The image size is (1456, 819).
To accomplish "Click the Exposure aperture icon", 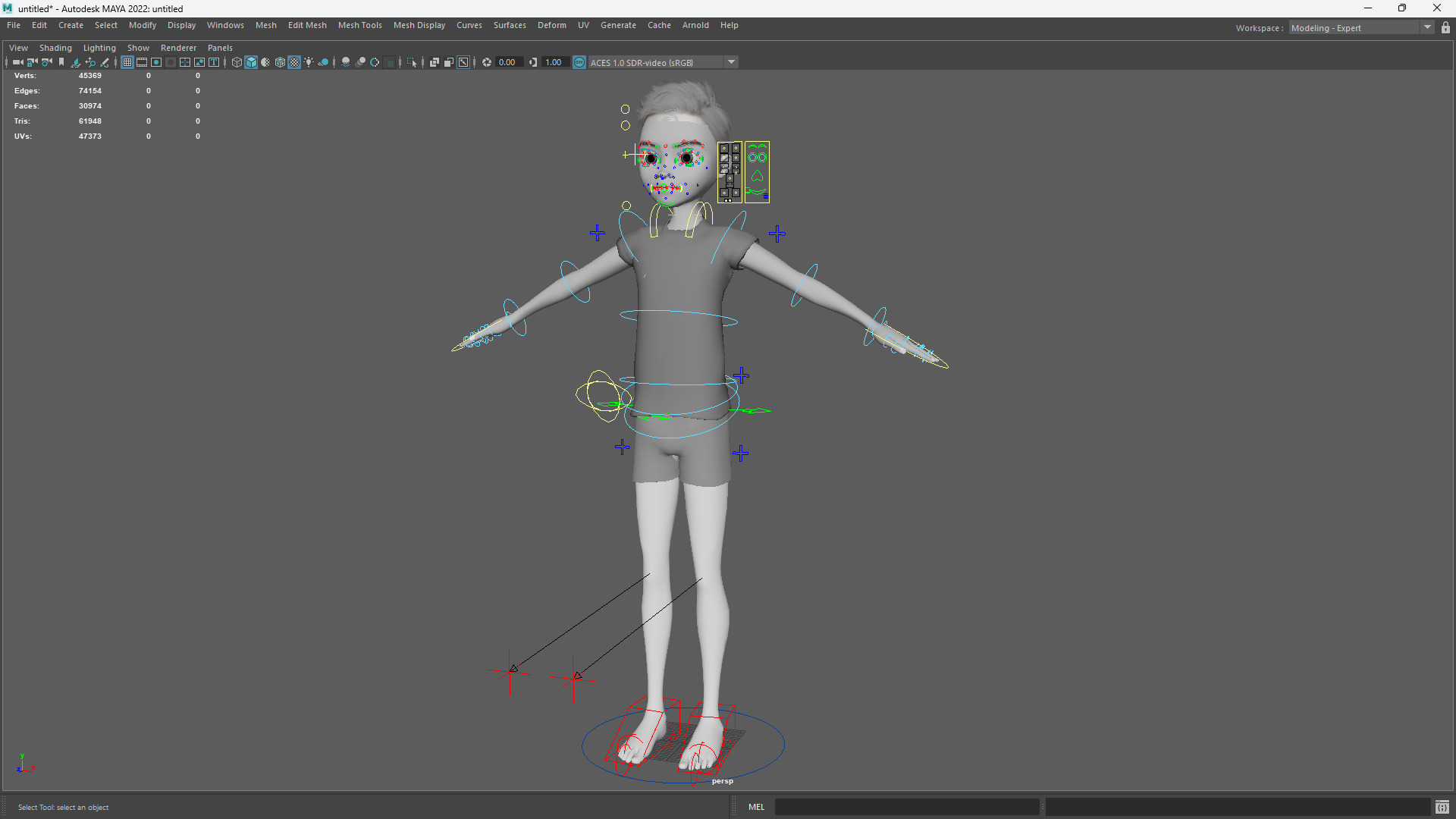I will coord(487,62).
